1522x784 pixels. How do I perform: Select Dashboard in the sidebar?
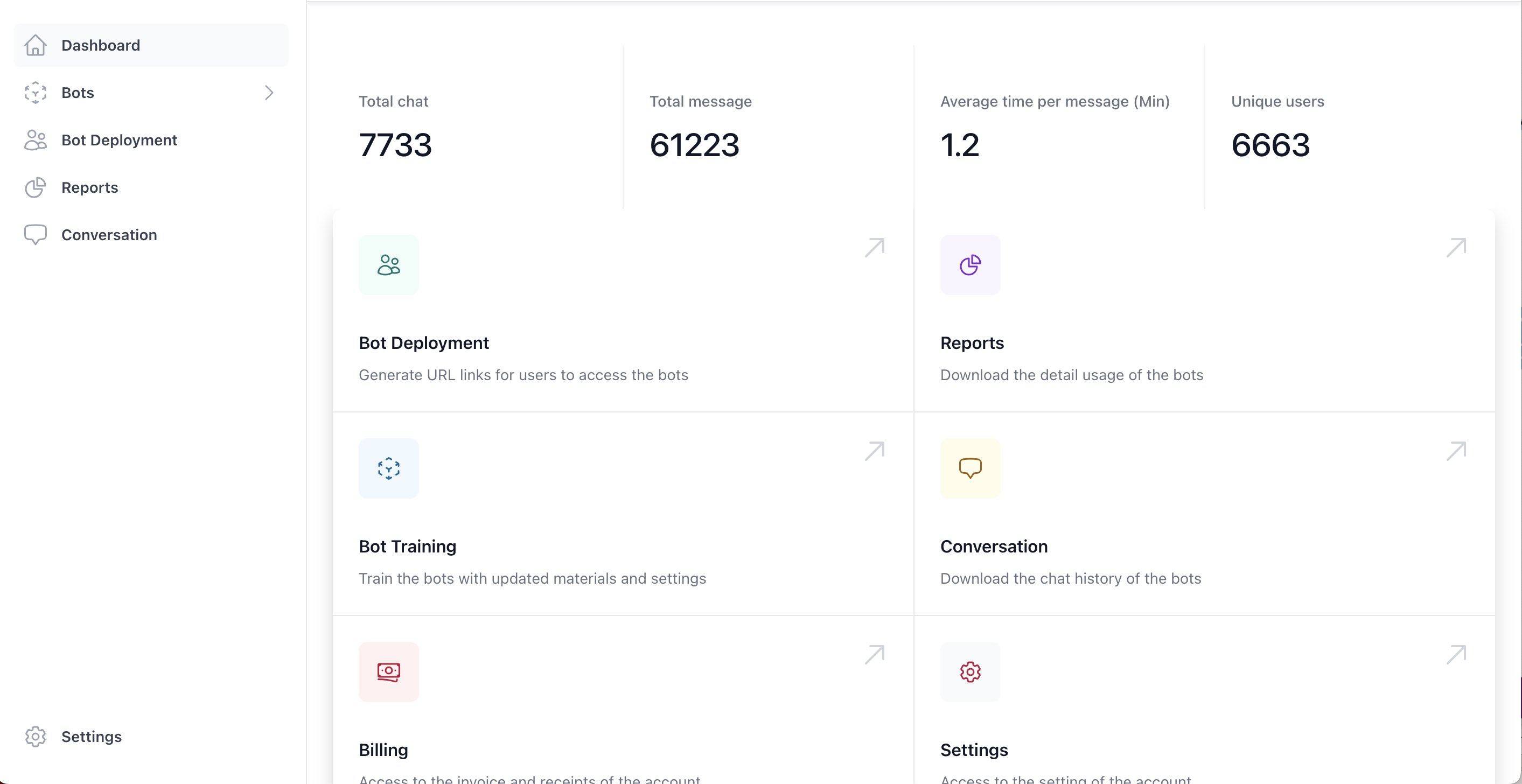click(x=100, y=45)
